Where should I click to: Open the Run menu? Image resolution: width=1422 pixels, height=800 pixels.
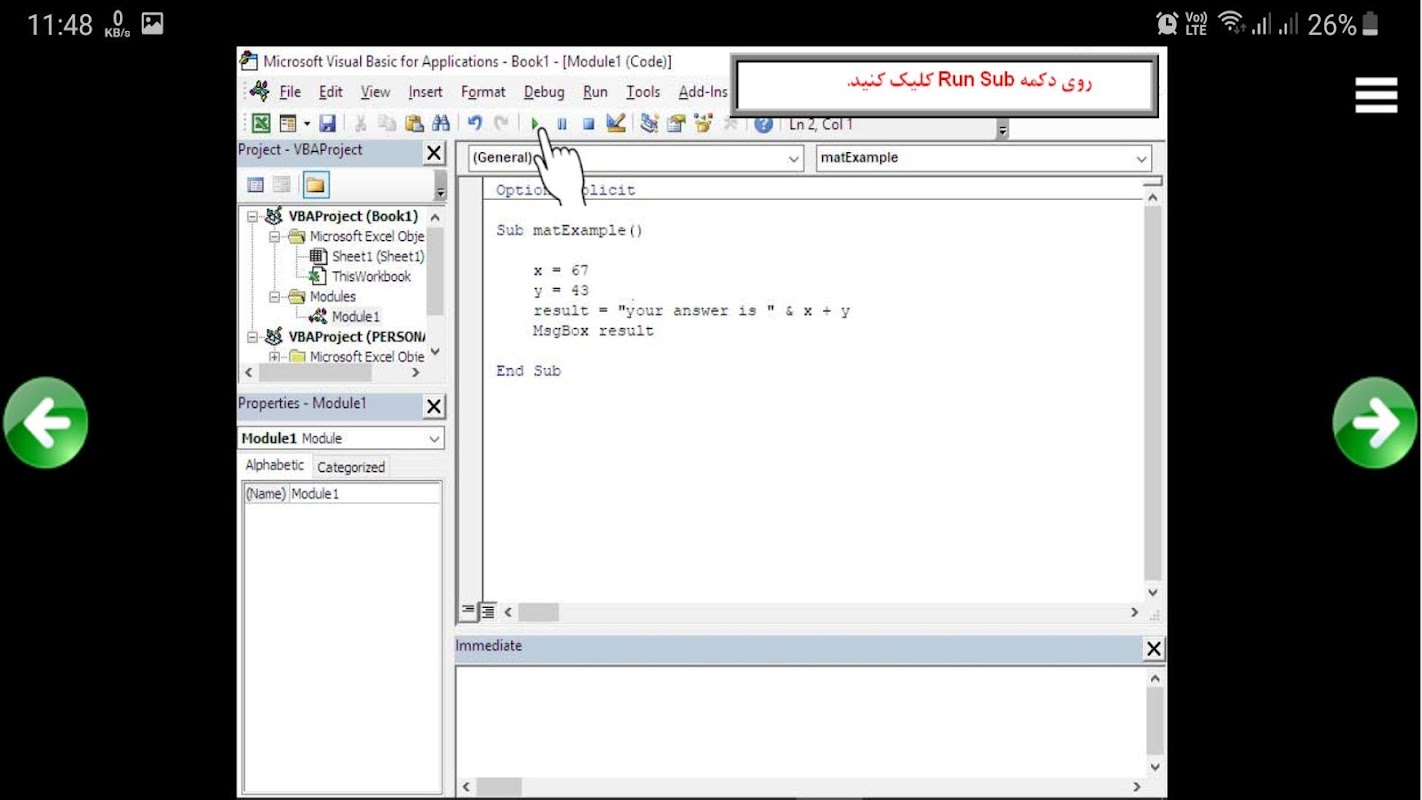(595, 92)
